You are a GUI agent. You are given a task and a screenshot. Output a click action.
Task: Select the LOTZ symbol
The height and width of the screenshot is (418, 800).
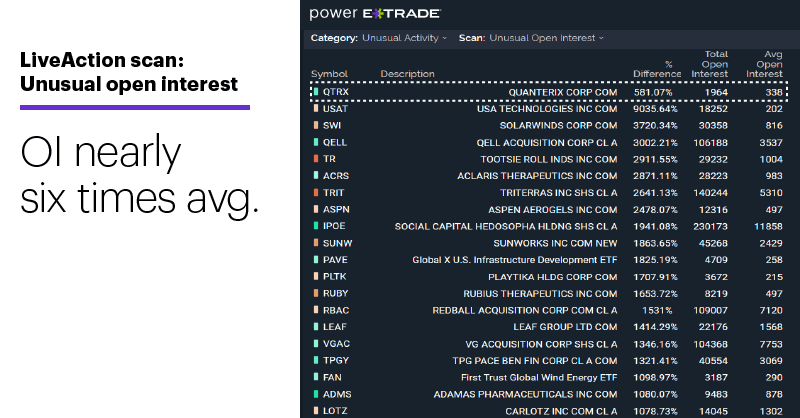pos(335,411)
